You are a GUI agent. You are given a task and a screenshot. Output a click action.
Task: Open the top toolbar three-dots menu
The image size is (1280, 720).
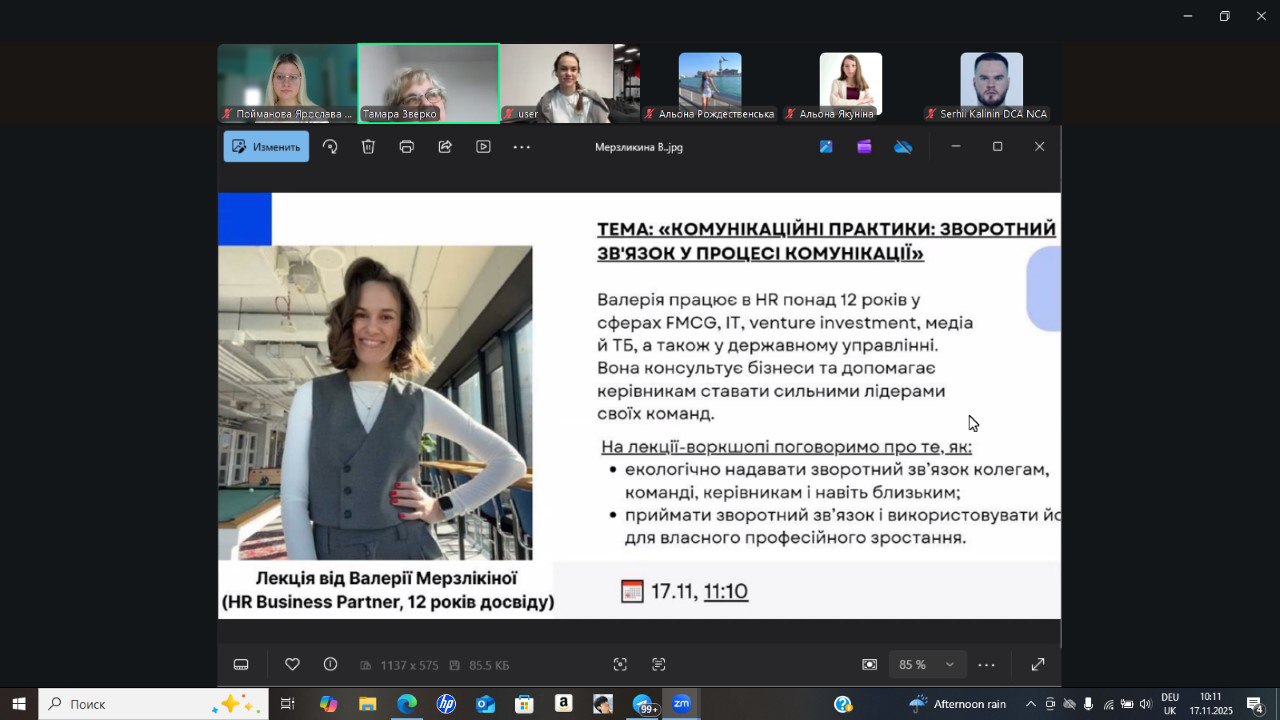coord(521,147)
